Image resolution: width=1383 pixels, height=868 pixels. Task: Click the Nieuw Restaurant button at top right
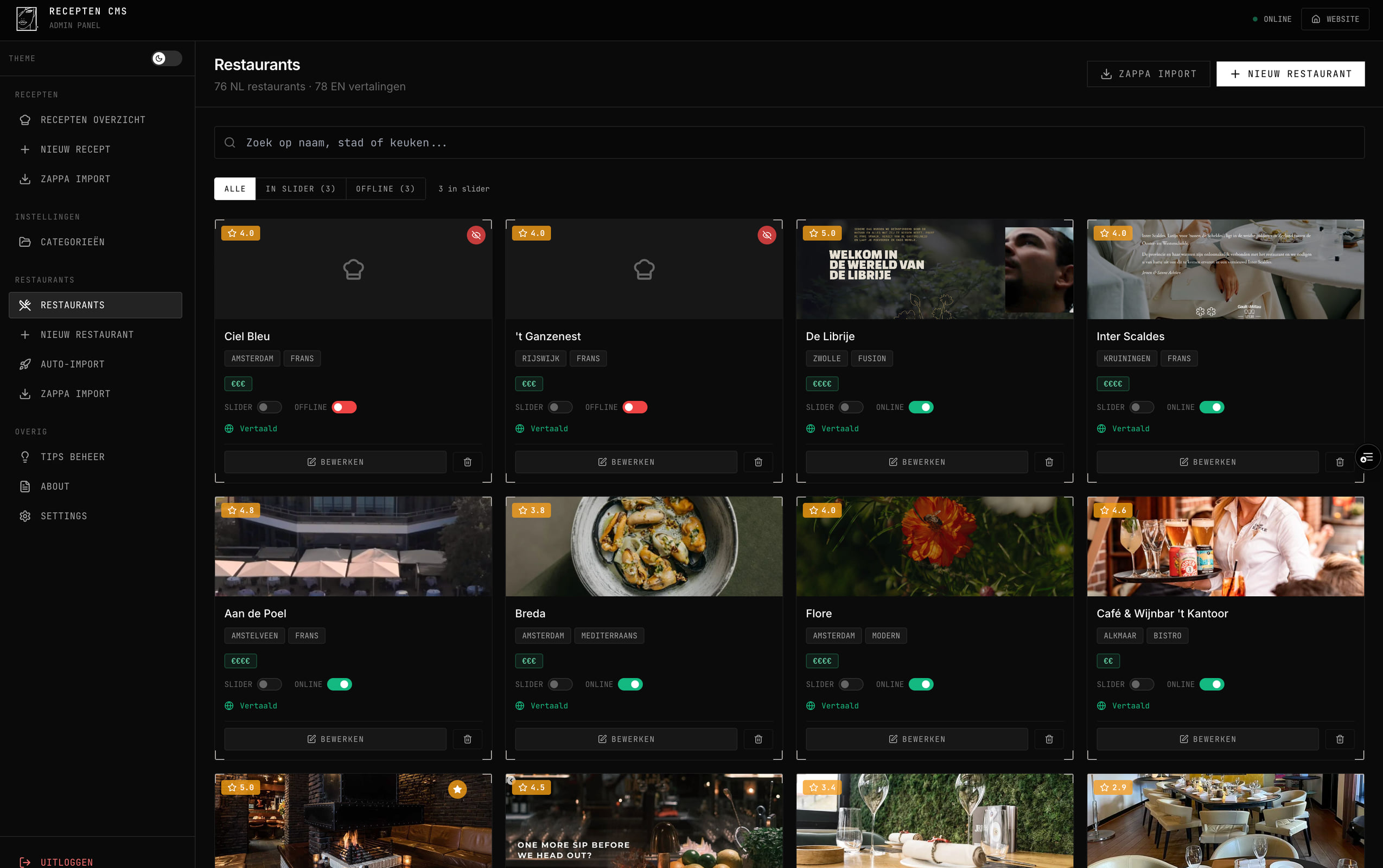[1290, 74]
